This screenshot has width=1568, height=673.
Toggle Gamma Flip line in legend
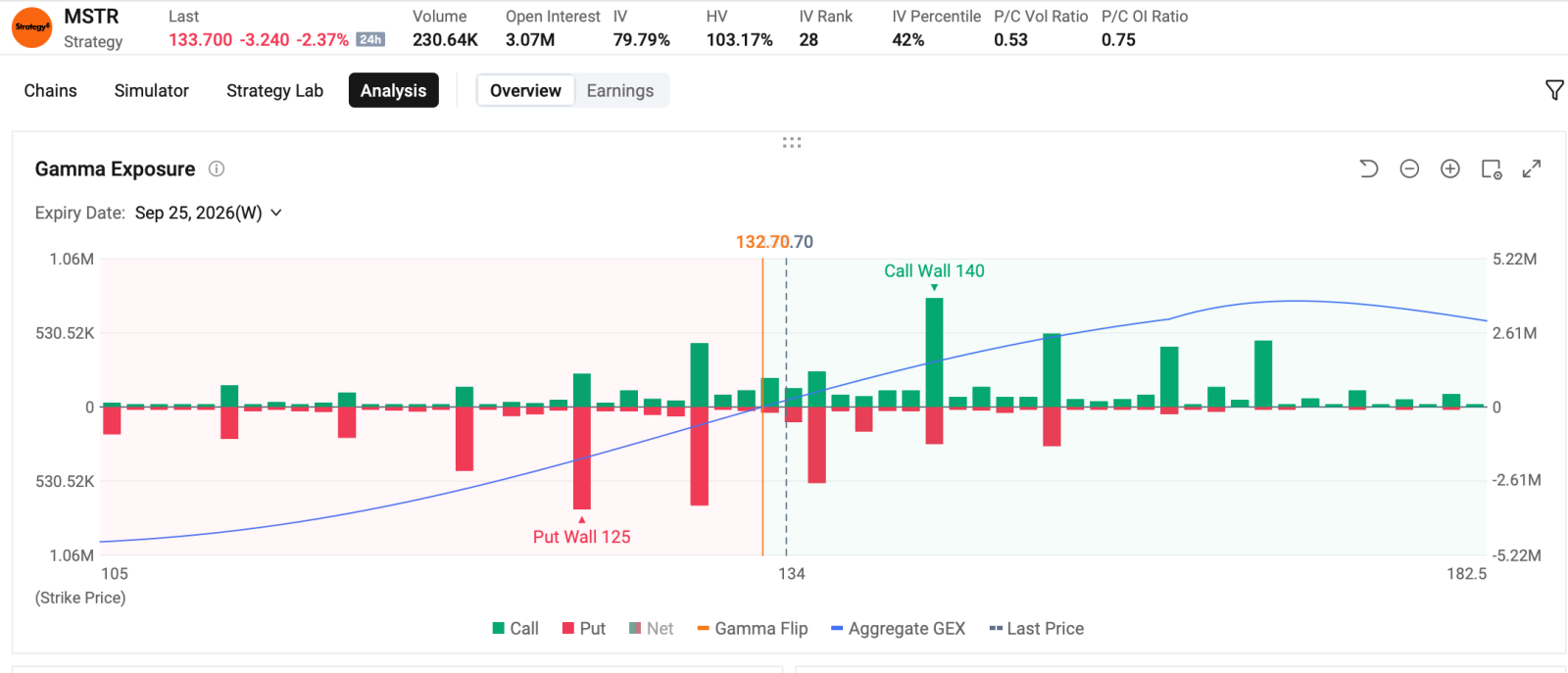(753, 629)
